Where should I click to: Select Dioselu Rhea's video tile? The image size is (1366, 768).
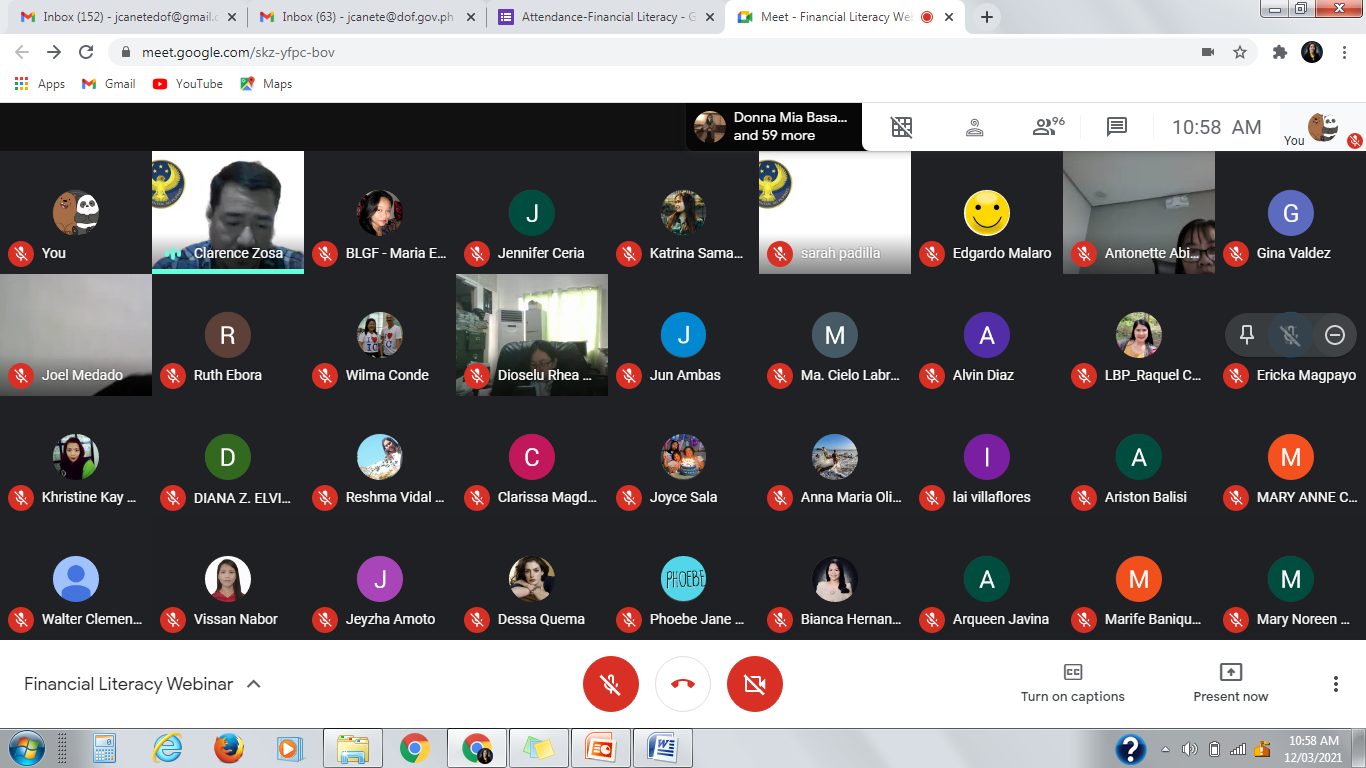[532, 335]
